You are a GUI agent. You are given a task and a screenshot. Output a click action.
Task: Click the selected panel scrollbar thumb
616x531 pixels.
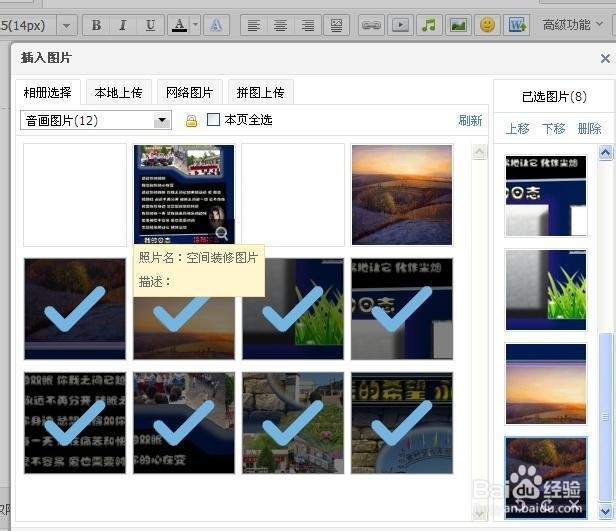pyautogui.click(x=605, y=416)
